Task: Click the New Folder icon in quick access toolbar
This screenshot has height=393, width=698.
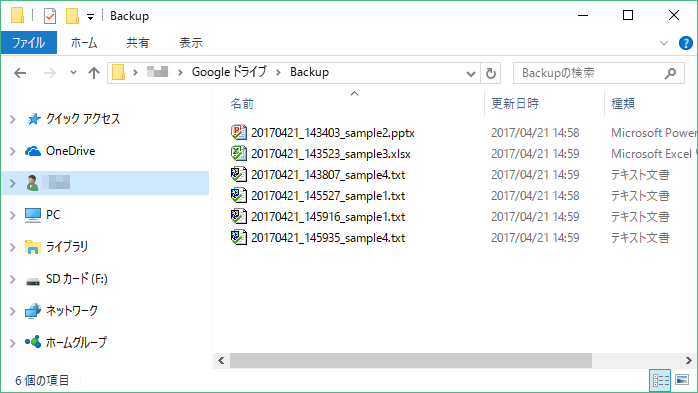Action: (72, 16)
